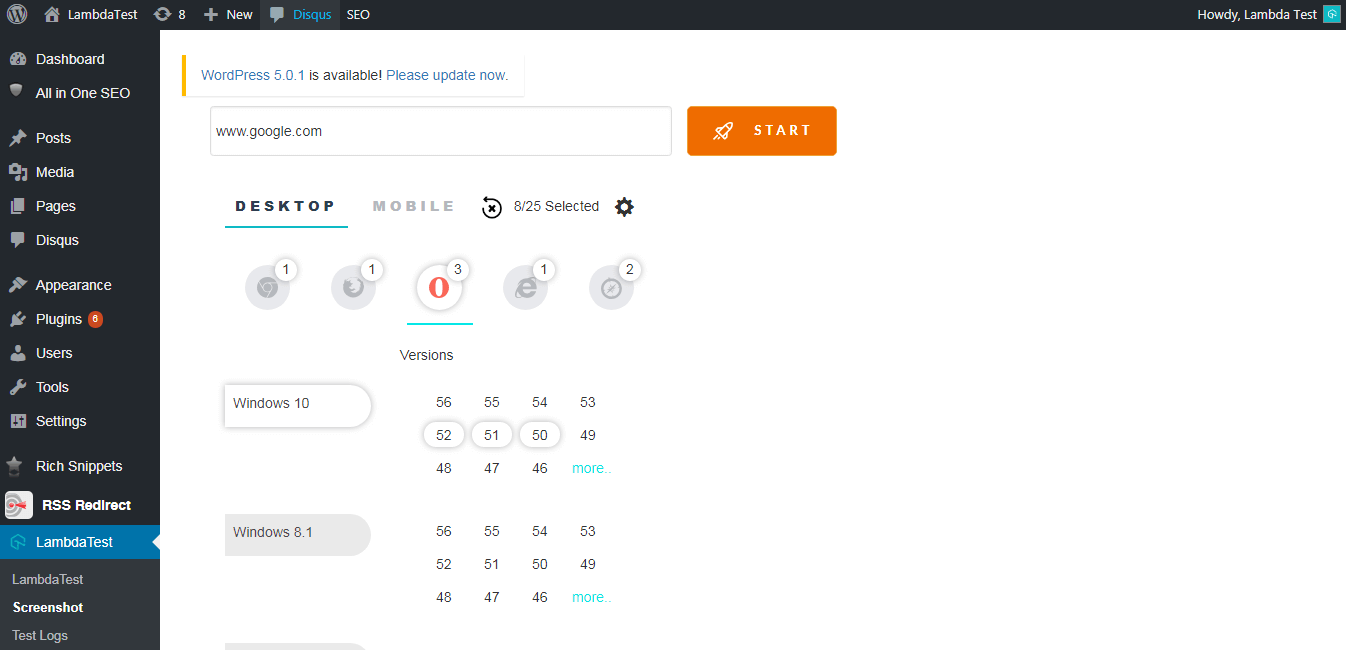This screenshot has height=650, width=1346.
Task: Open the New menu in the admin bar
Action: pos(227,14)
